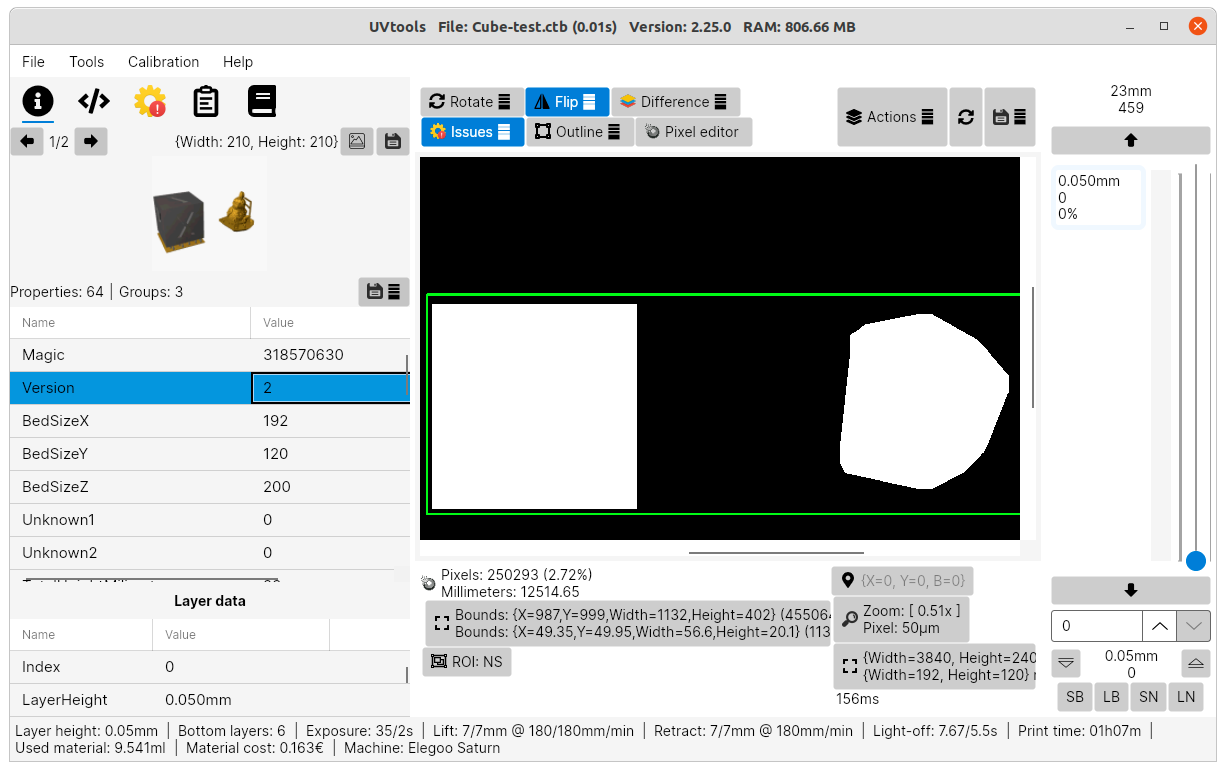1226x771 pixels.
Task: Open the file information tab icon
Action: tap(38, 101)
